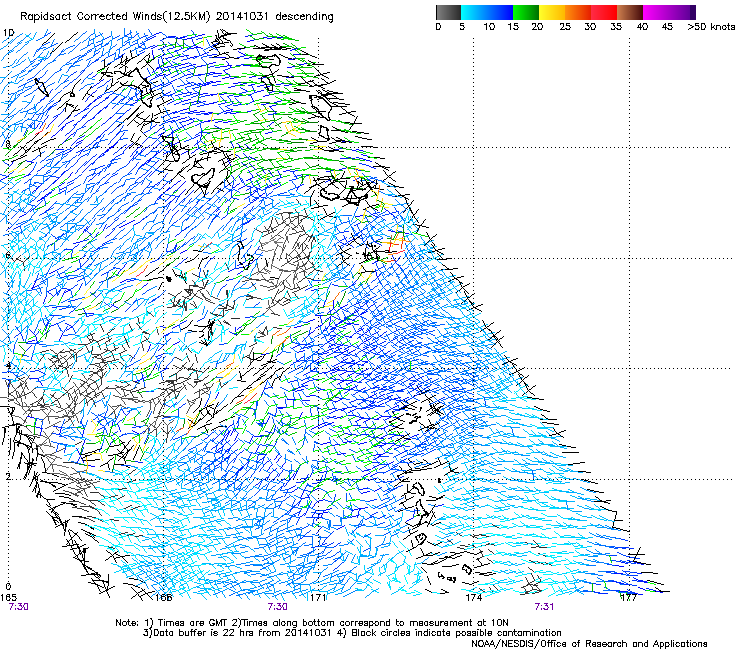Select the brown 35-40 knots legend segment
This screenshot has width=740, height=650.
click(630, 12)
